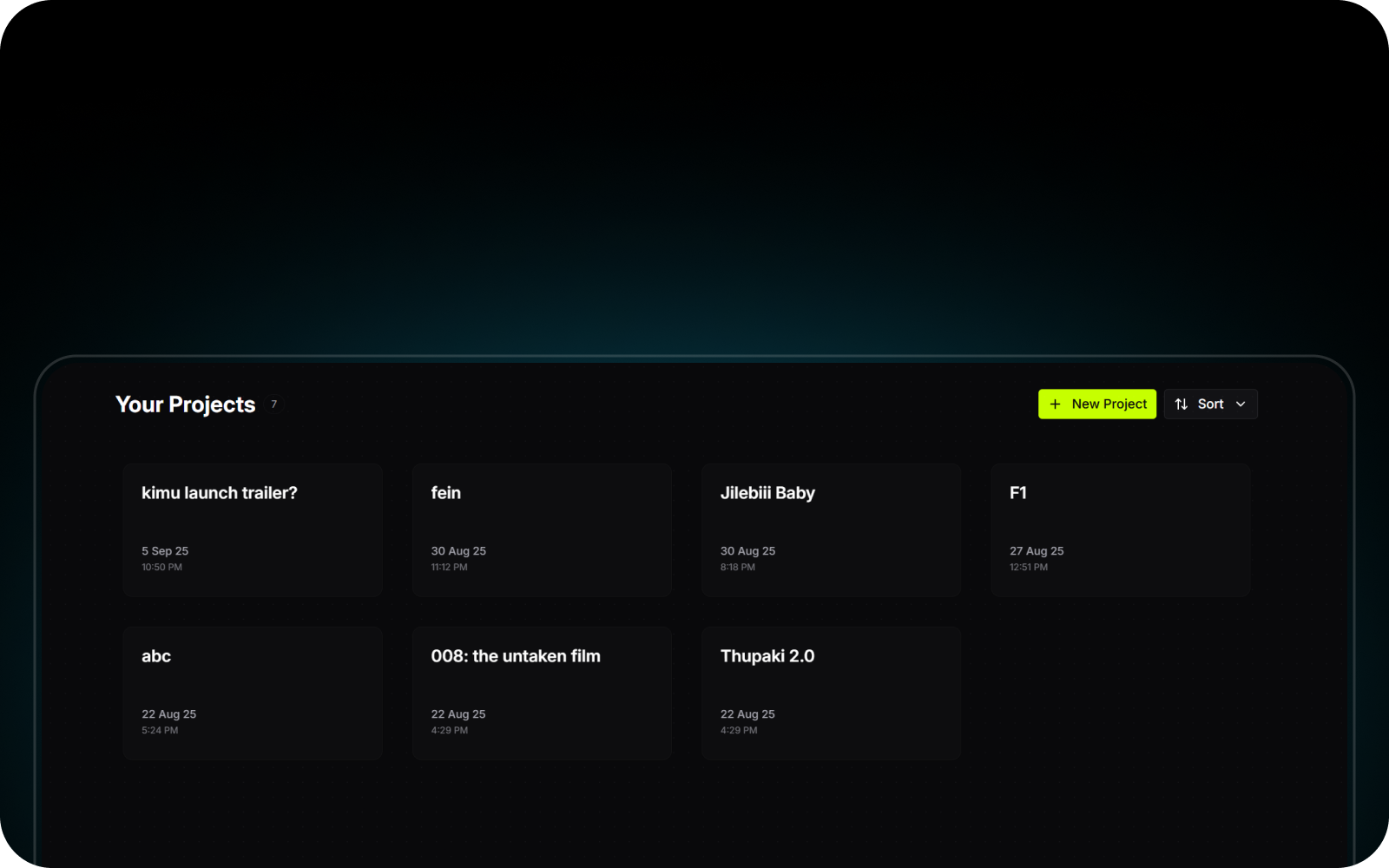Image resolution: width=1389 pixels, height=868 pixels.
Task: Select the Thupaki 2.0 project
Action: tap(831, 693)
